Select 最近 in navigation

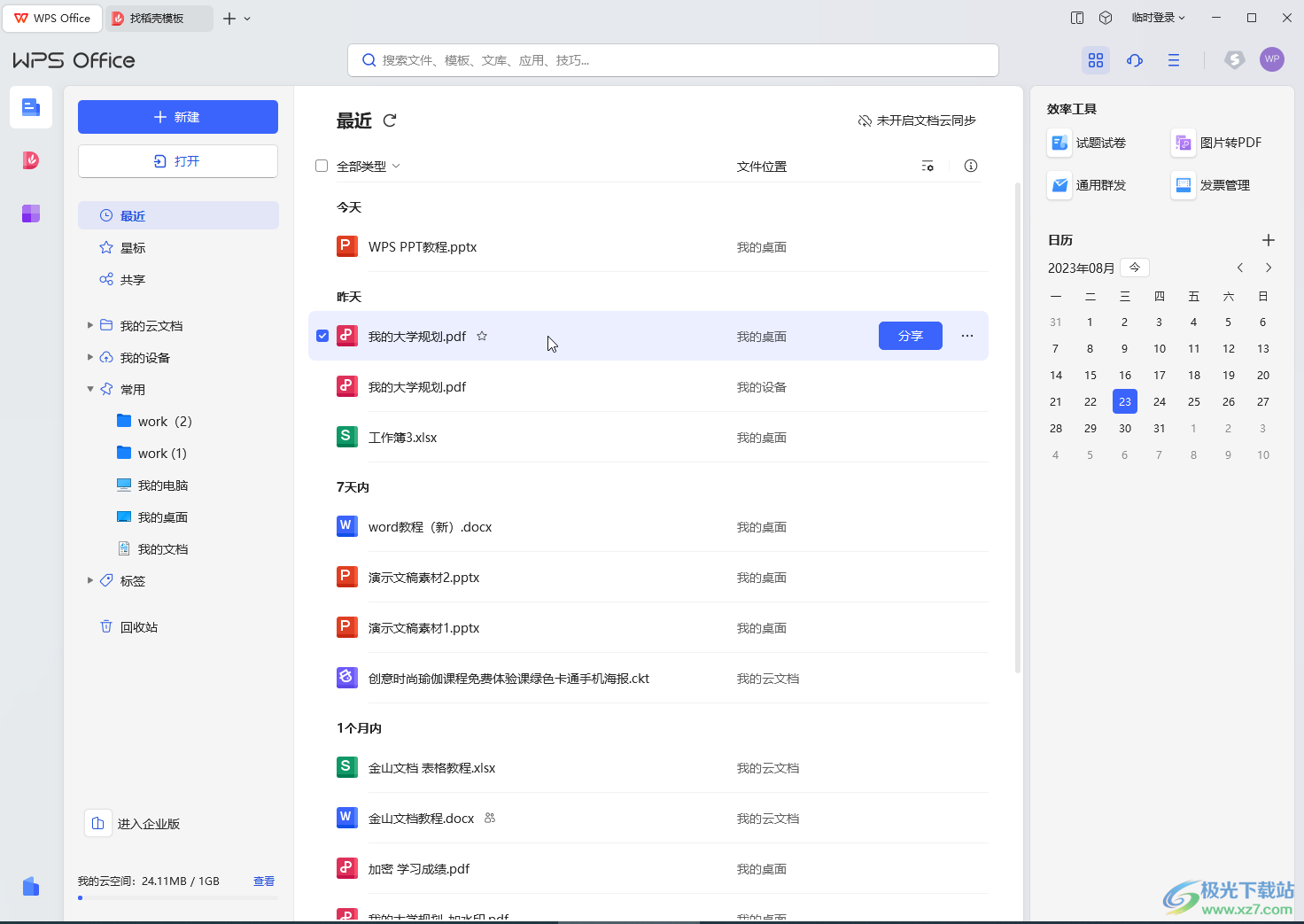click(x=178, y=215)
